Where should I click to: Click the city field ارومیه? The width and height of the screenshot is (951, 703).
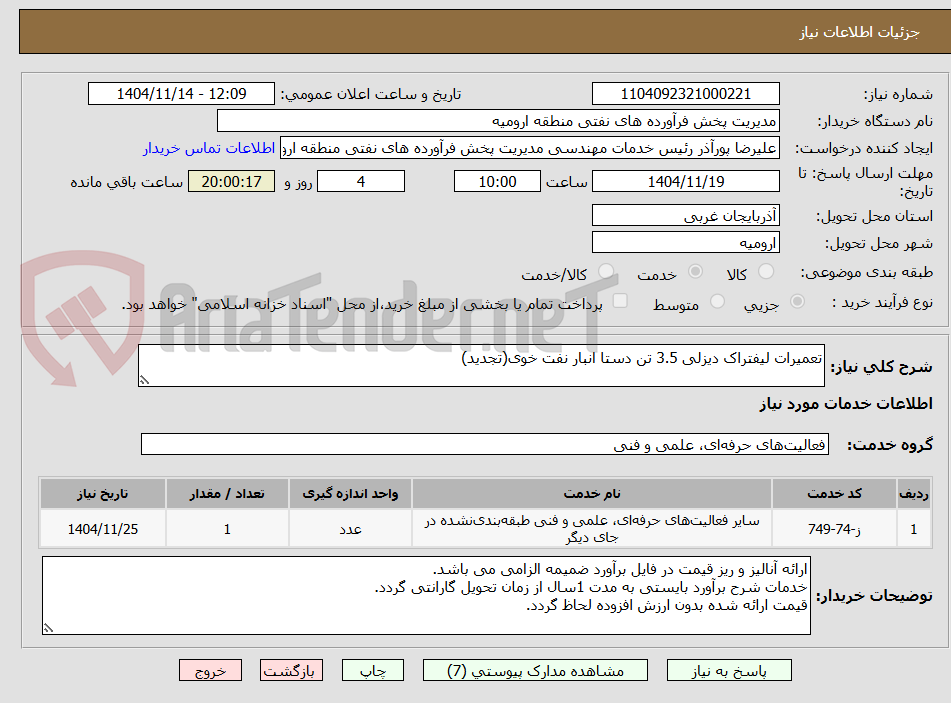(685, 243)
